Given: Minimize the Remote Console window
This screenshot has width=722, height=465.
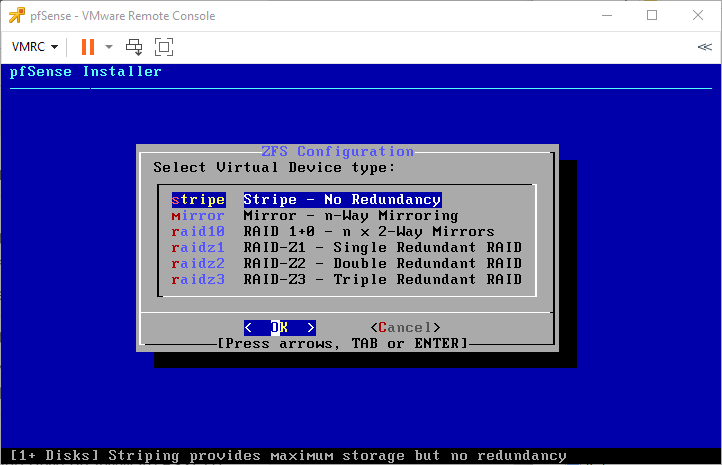Looking at the screenshot, I should [x=605, y=16].
